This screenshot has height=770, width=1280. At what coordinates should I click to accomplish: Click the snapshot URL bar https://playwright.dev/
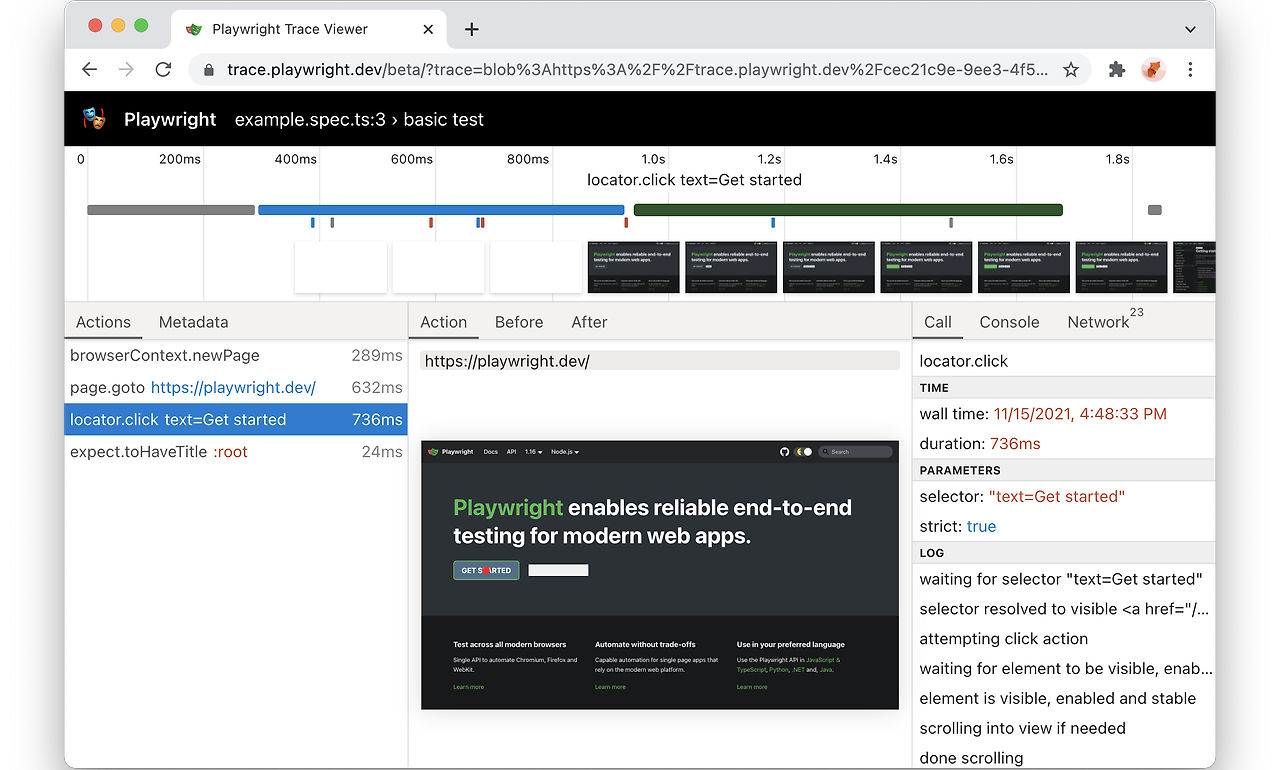(660, 361)
